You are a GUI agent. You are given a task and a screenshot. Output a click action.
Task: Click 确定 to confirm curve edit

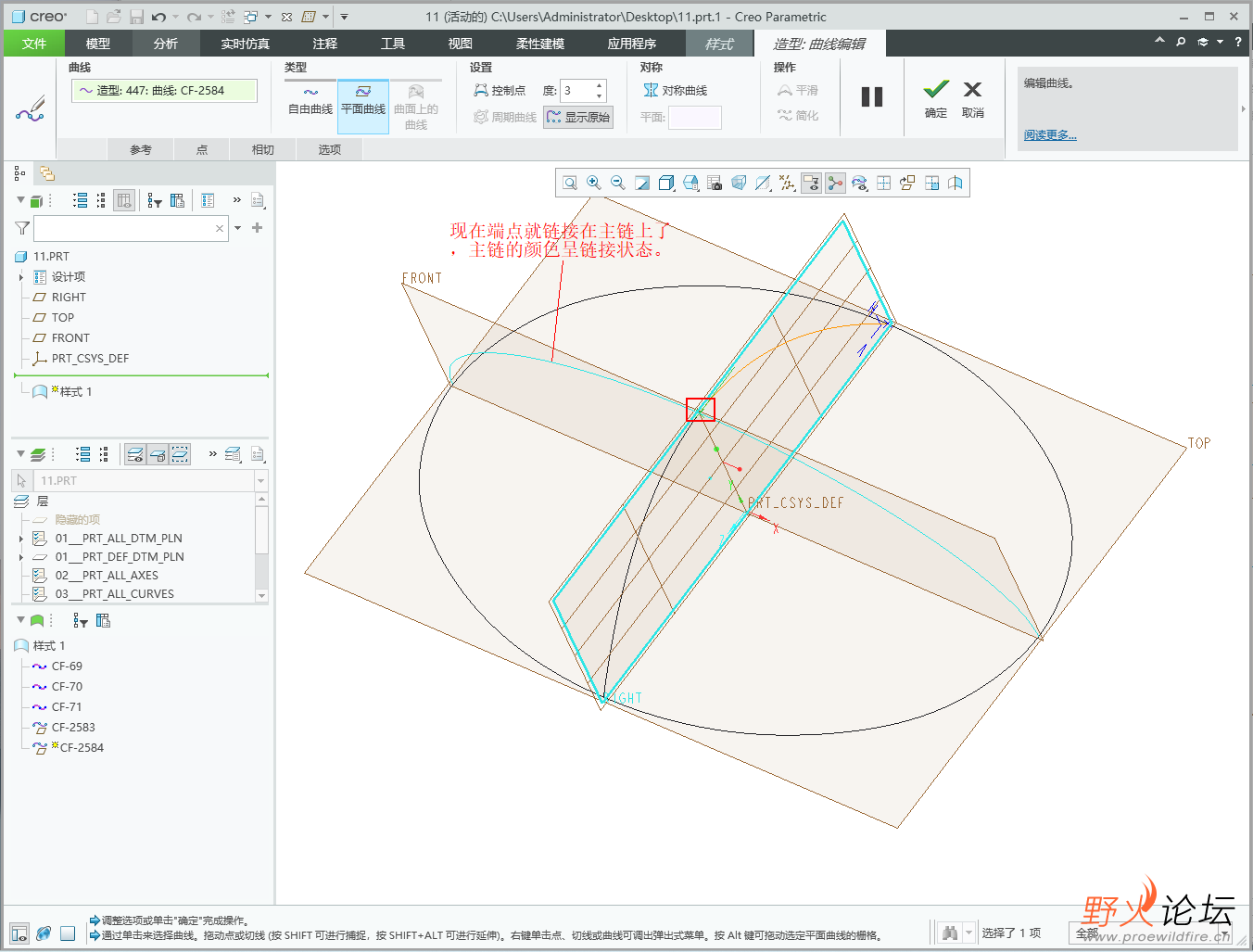(936, 99)
